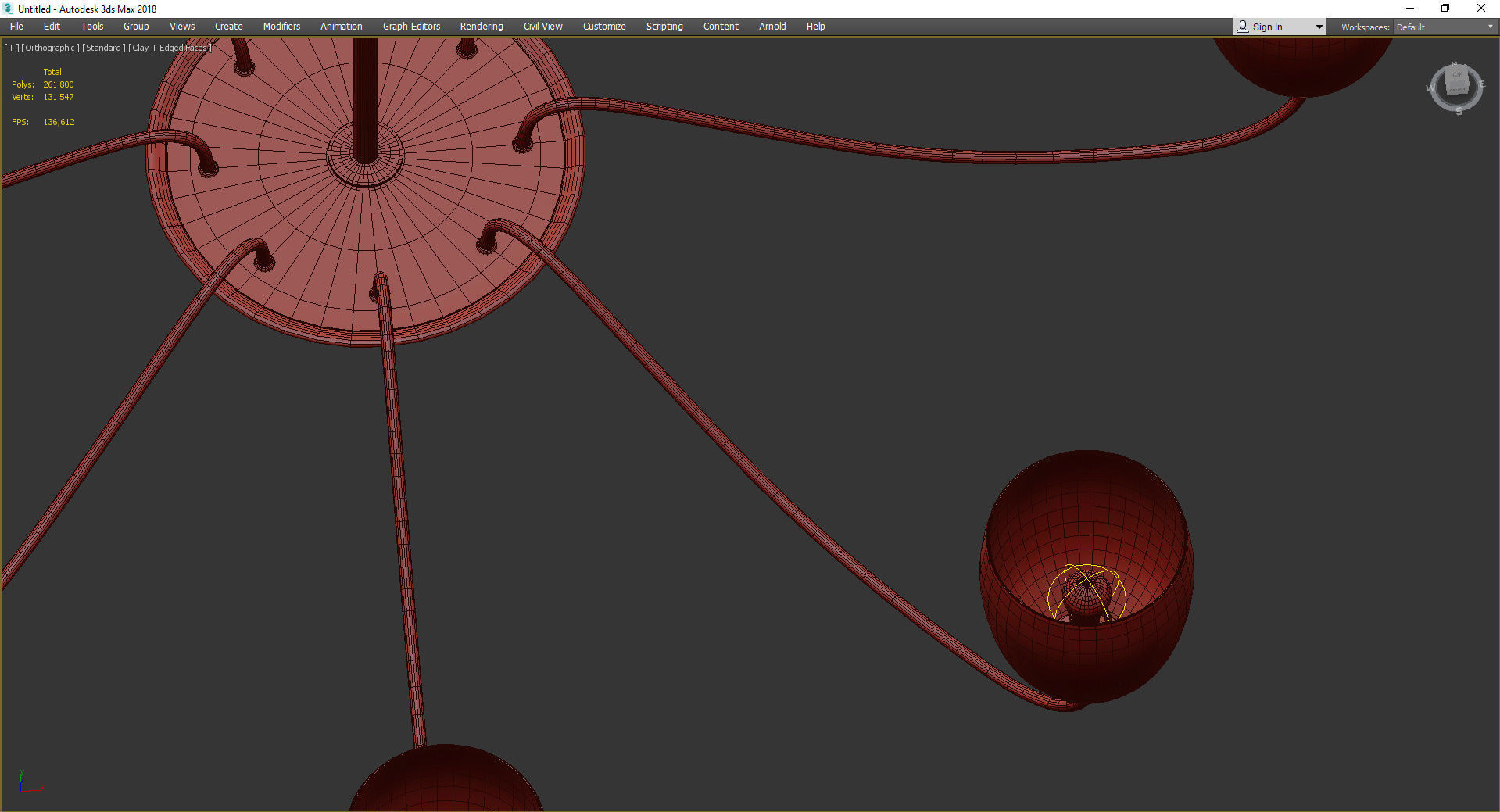Open the Modifiers menu
The image size is (1500, 812).
[281, 27]
